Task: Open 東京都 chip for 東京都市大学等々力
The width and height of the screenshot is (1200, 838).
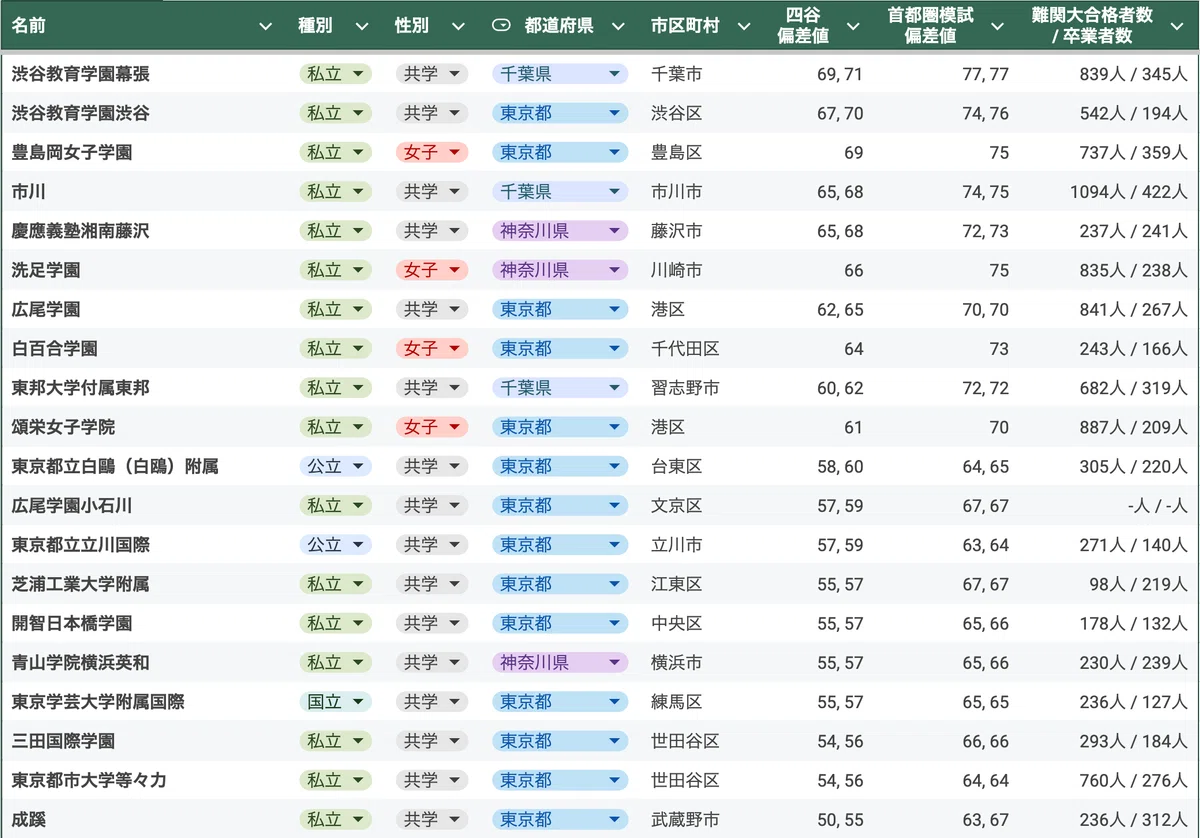Action: (x=560, y=780)
